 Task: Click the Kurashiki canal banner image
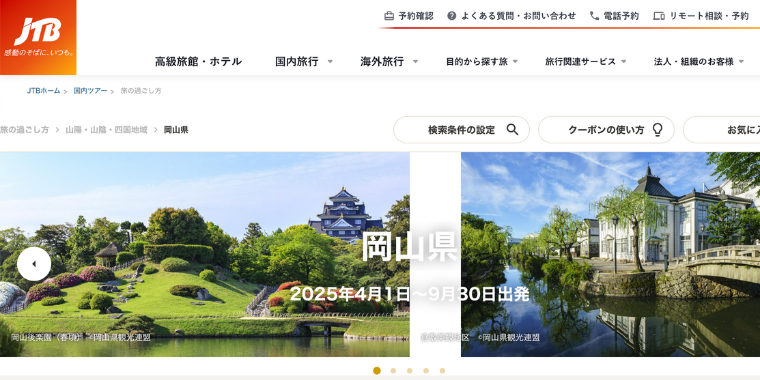coord(610,254)
